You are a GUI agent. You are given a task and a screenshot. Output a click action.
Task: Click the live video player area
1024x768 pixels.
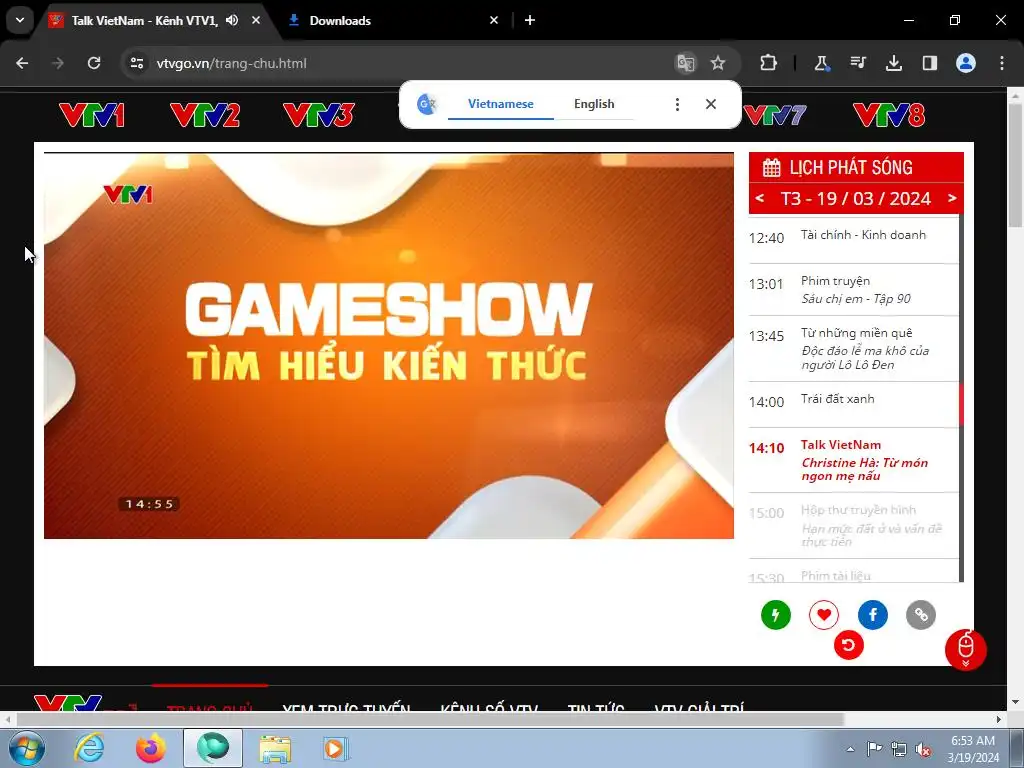click(389, 345)
